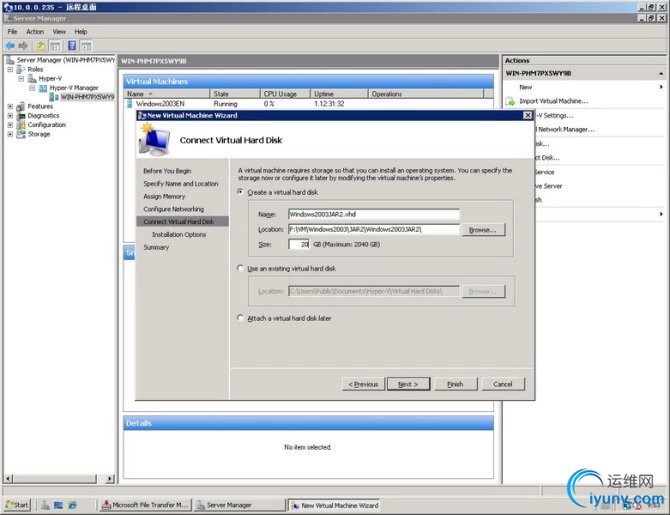Click the Show/Hide action pane toolbar icon

(x=86, y=45)
